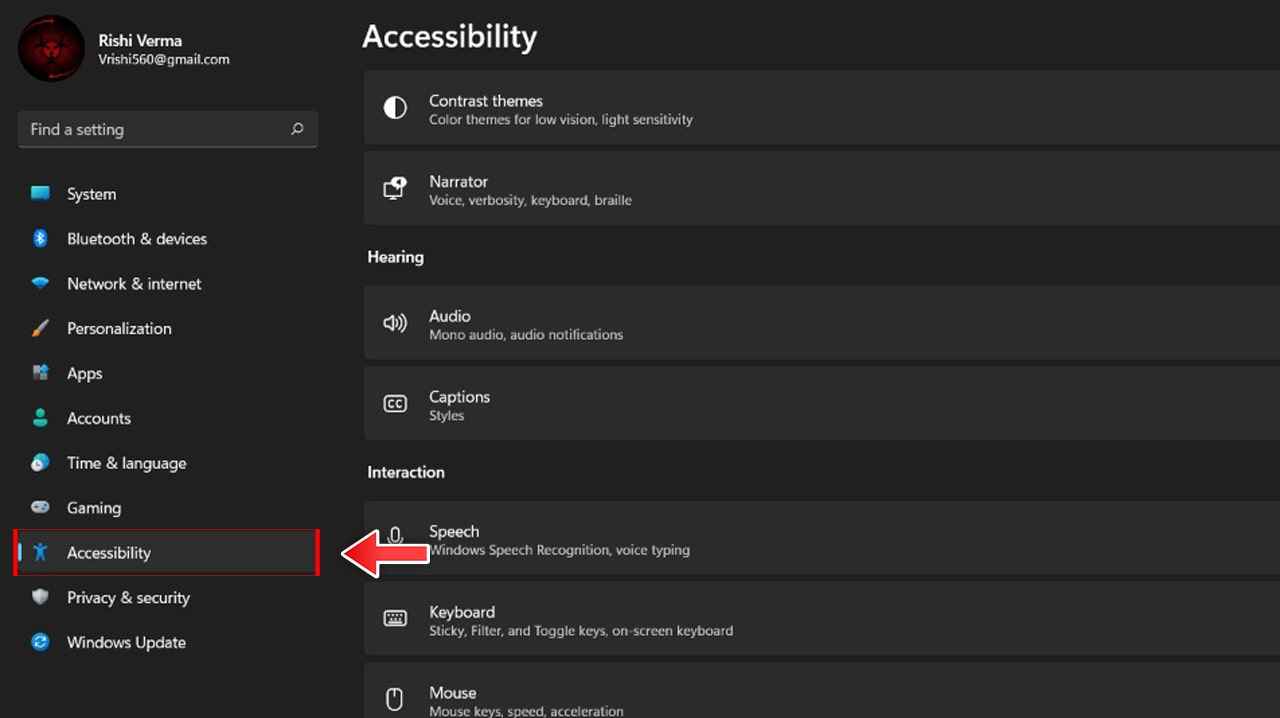Viewport: 1280px width, 718px height.
Task: Click the search magnifier icon
Action: (297, 129)
